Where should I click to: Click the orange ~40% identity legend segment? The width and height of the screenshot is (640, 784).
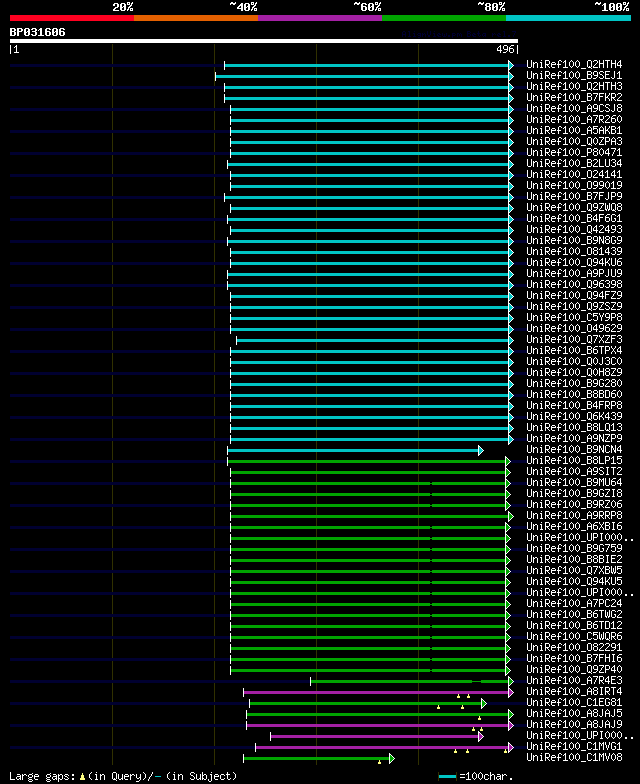point(196,18)
